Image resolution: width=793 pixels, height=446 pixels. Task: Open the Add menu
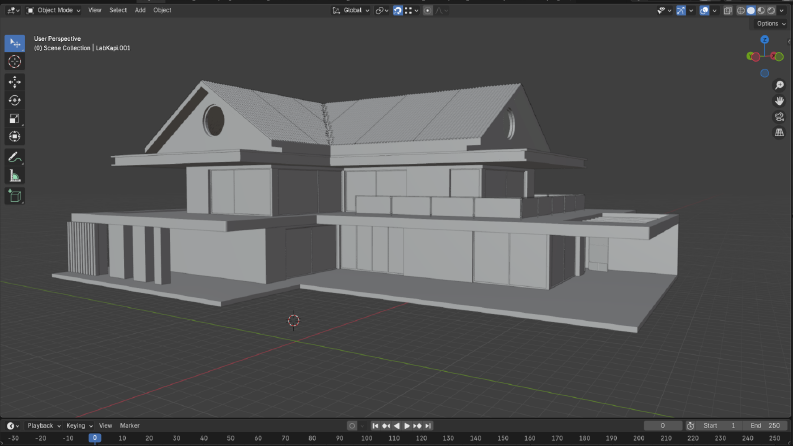click(x=140, y=10)
